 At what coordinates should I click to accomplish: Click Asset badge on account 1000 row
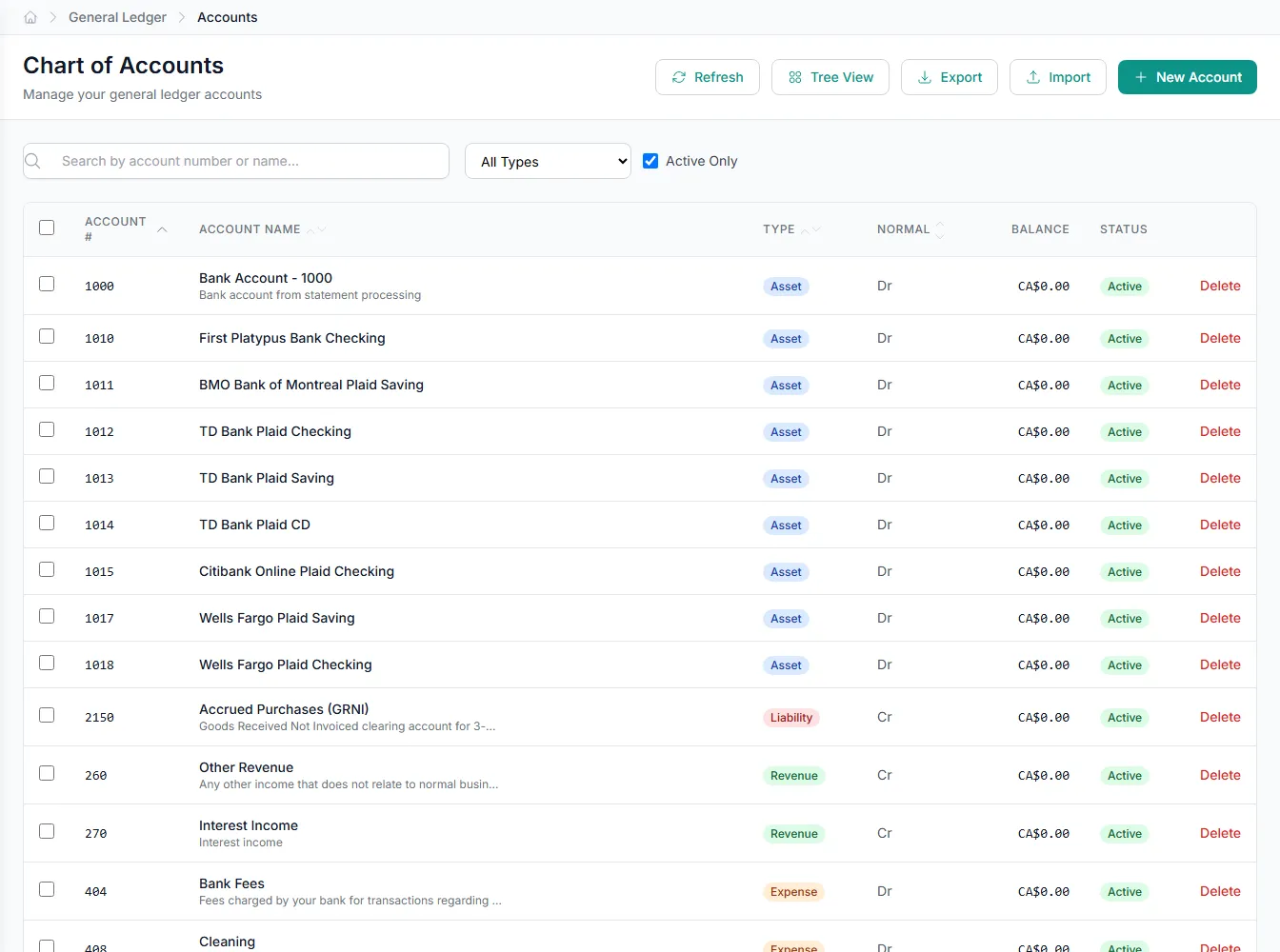pyautogui.click(x=786, y=287)
